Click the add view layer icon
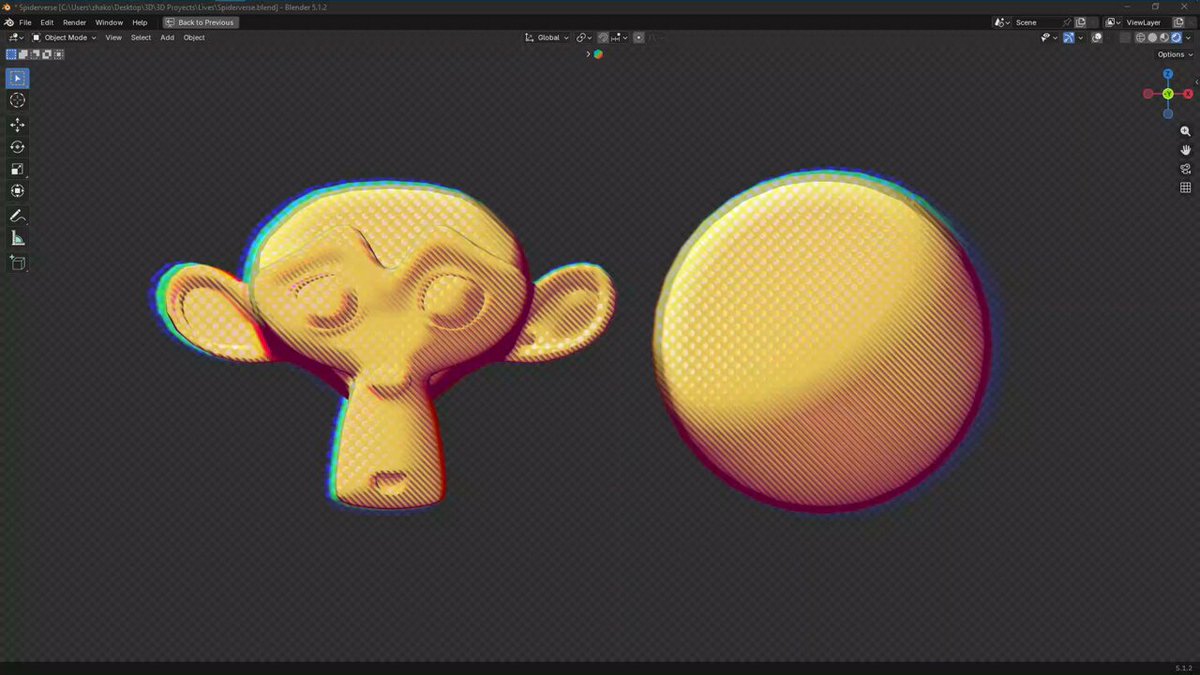The image size is (1200, 675). [1179, 22]
